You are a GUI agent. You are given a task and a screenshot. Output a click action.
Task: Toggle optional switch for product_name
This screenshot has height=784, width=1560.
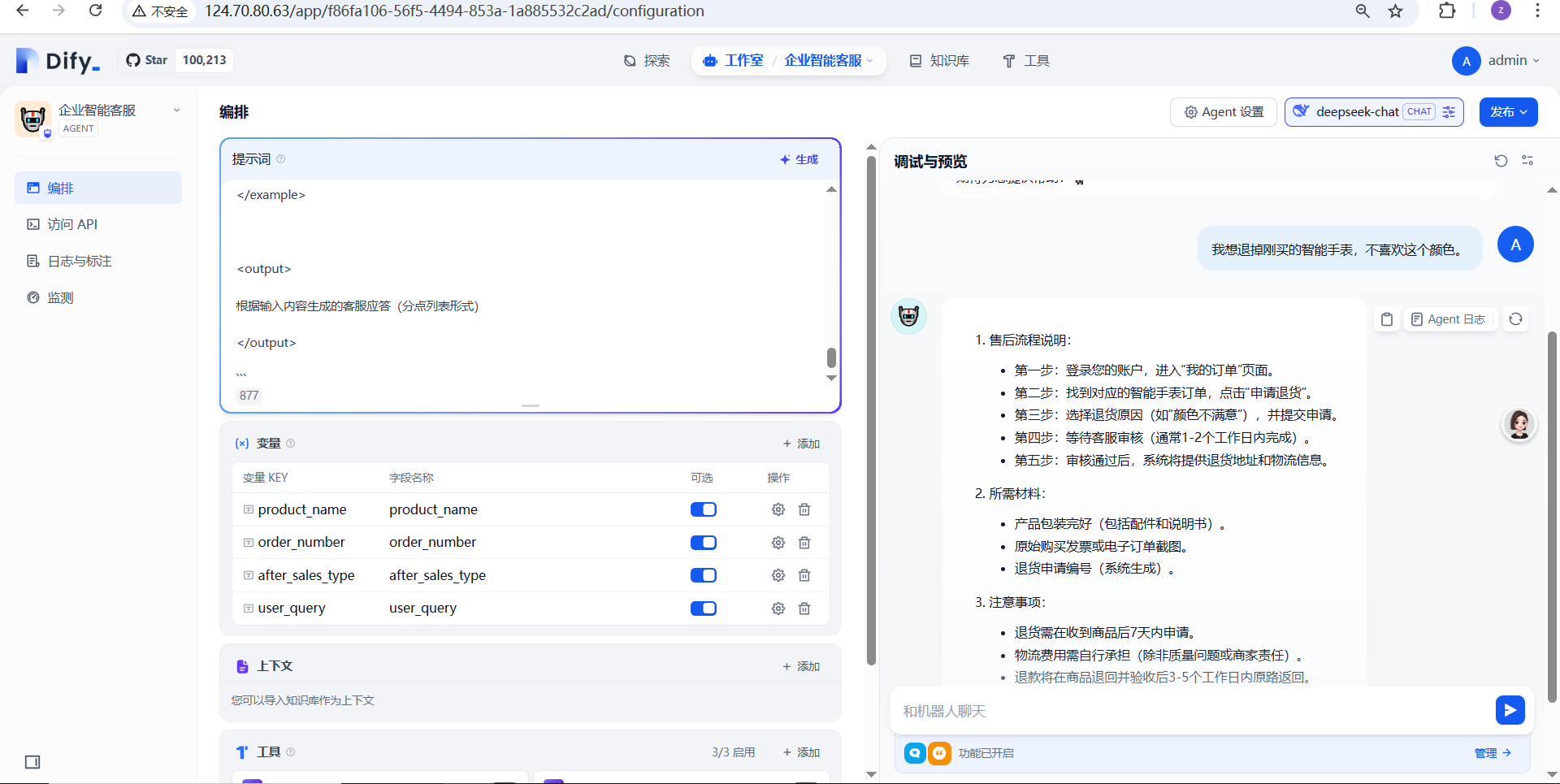pos(704,509)
